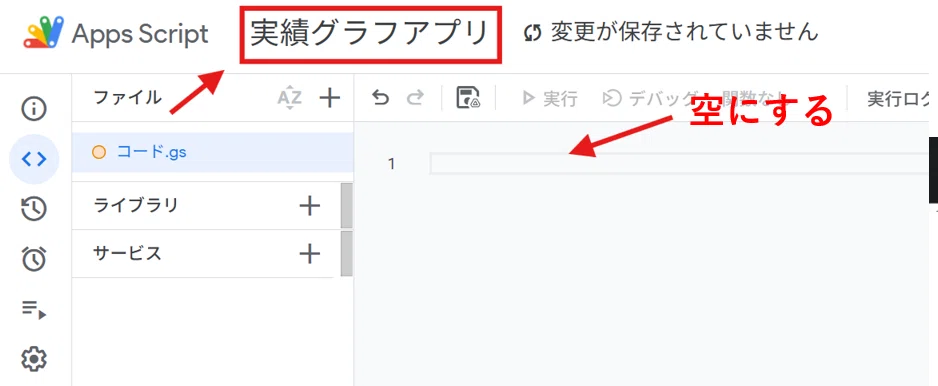Click line number 1 in gutter
This screenshot has width=938, height=386.
[x=391, y=163]
